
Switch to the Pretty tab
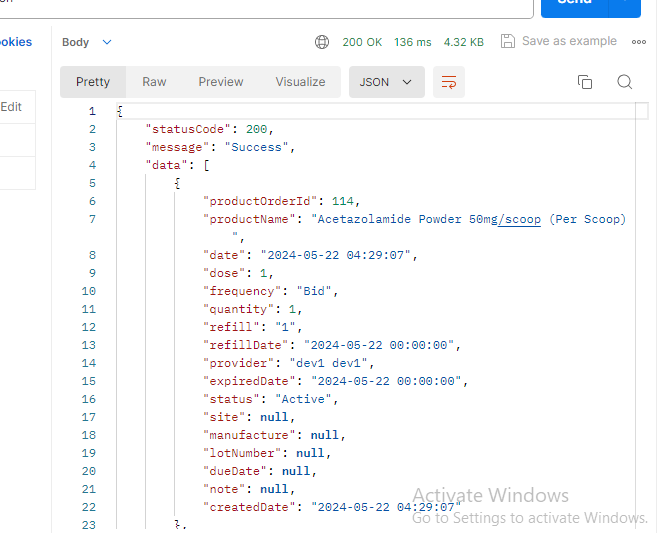point(93,82)
